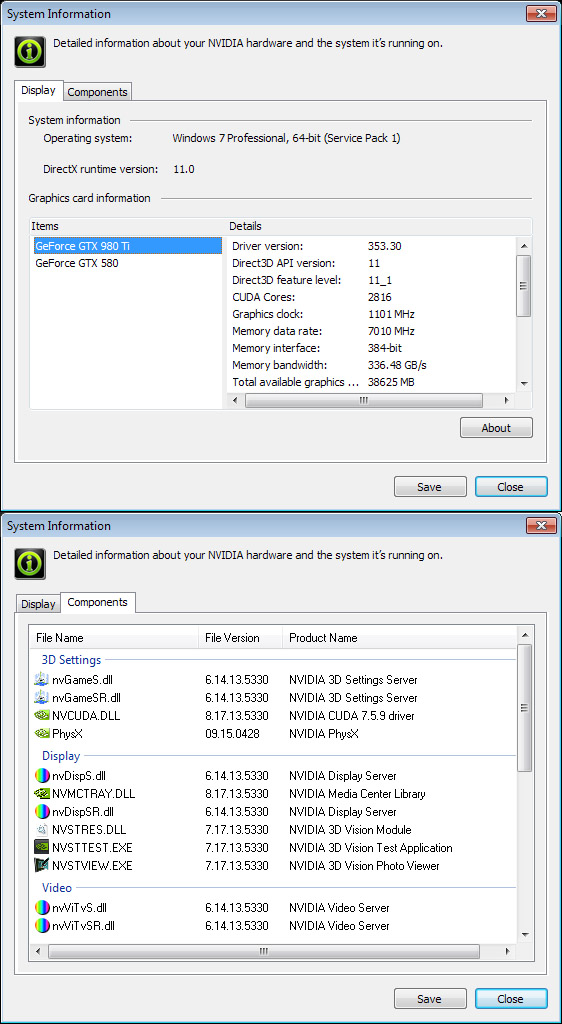The height and width of the screenshot is (1024, 562).
Task: Click NVIDIA Media Center Library text
Action: (357, 793)
